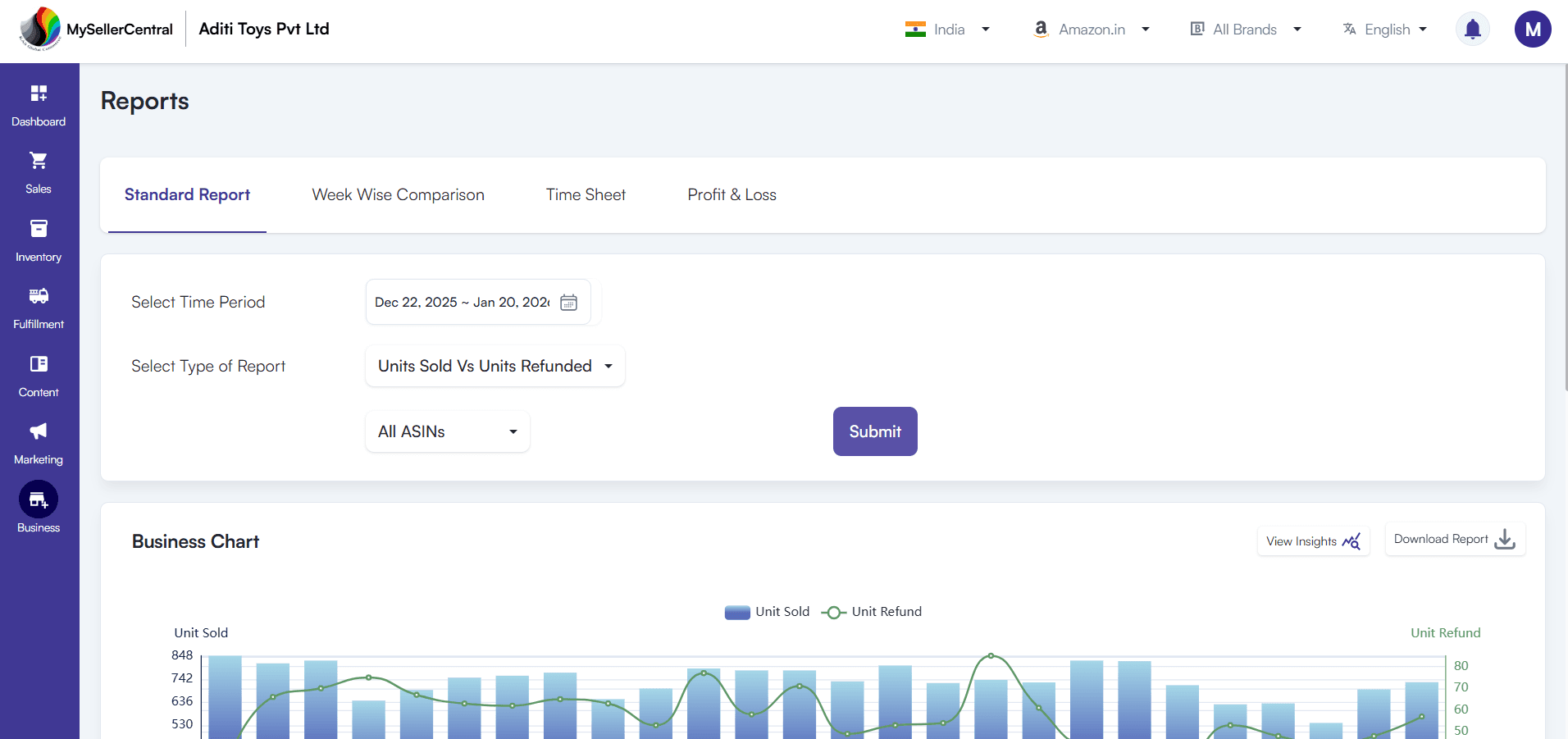The width and height of the screenshot is (1568, 739).
Task: Switch to the Week Wise Comparison tab
Action: [x=398, y=194]
